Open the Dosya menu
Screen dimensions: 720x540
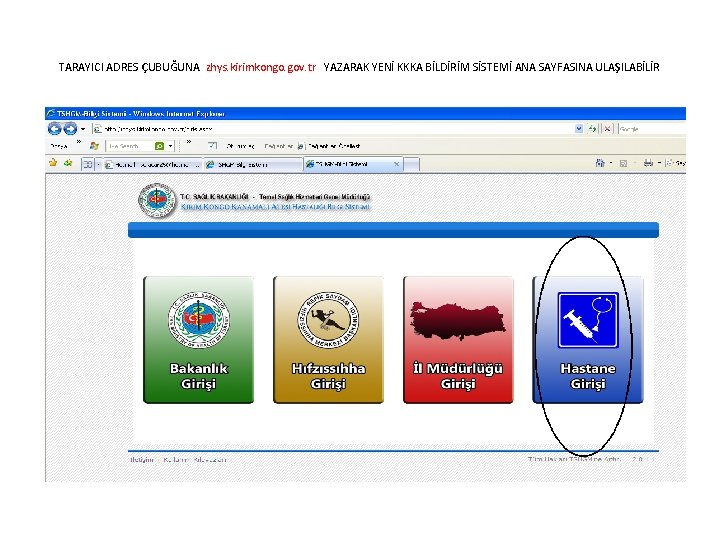(x=59, y=146)
